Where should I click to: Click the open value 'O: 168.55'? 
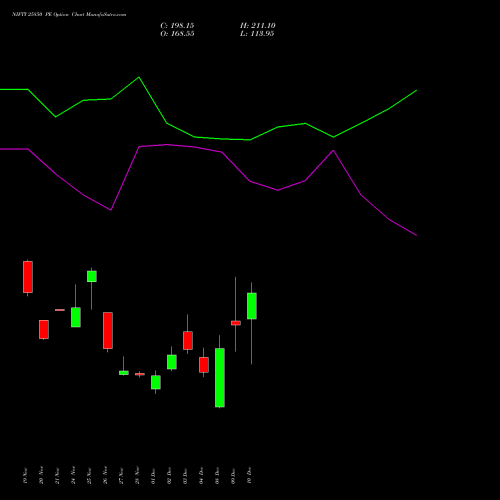177,34
